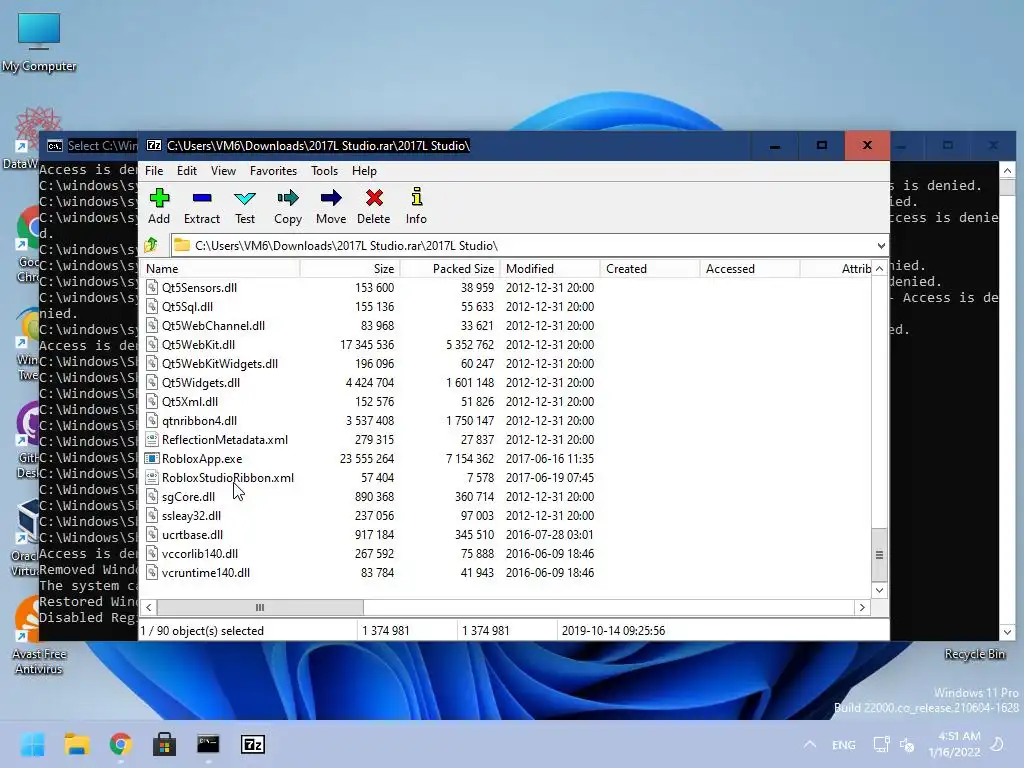Click the RobloxApp.exe file icon
The image size is (1024, 768).
(152, 458)
